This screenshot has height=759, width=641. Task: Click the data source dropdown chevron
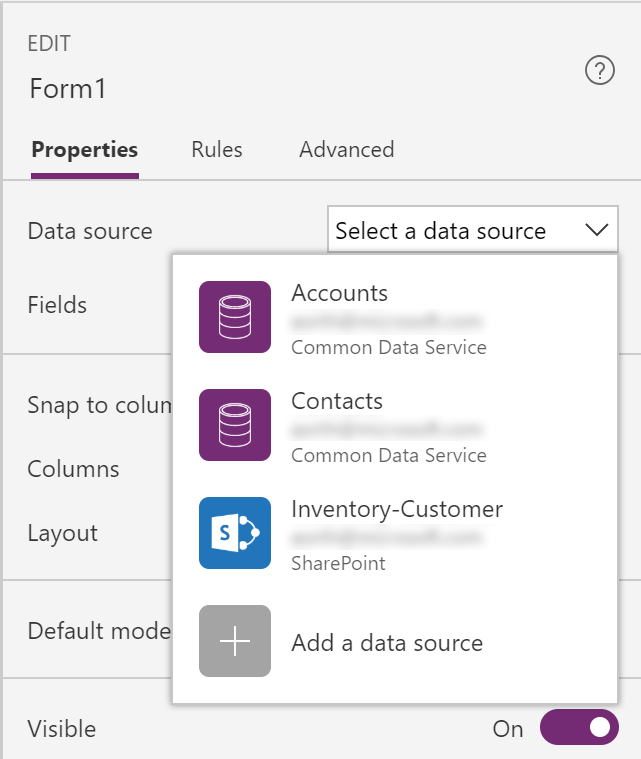tap(596, 229)
